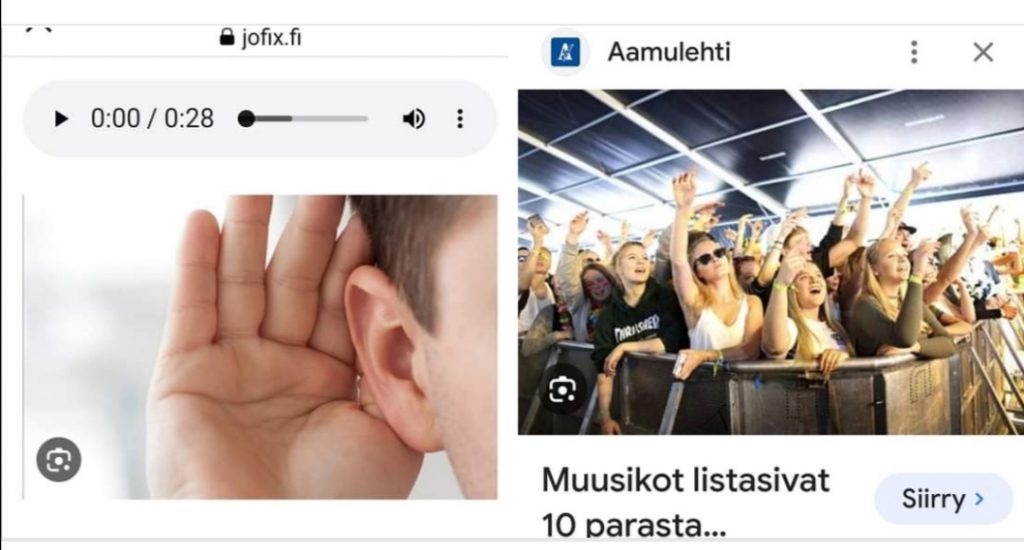Click the 0:00 / 0:28 time display
1024x550 pixels.
[152, 119]
